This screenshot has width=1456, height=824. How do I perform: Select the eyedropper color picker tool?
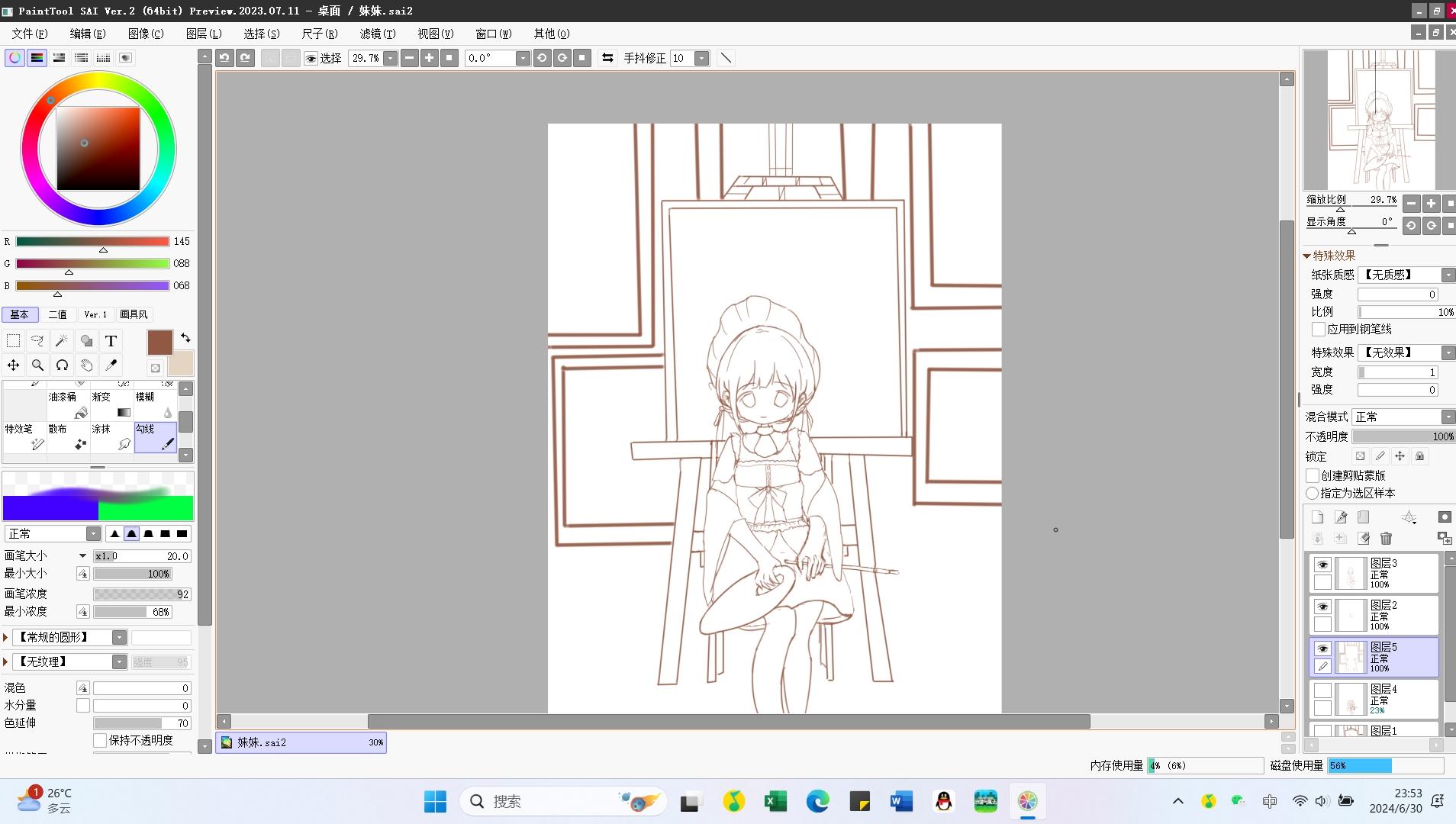coord(111,365)
